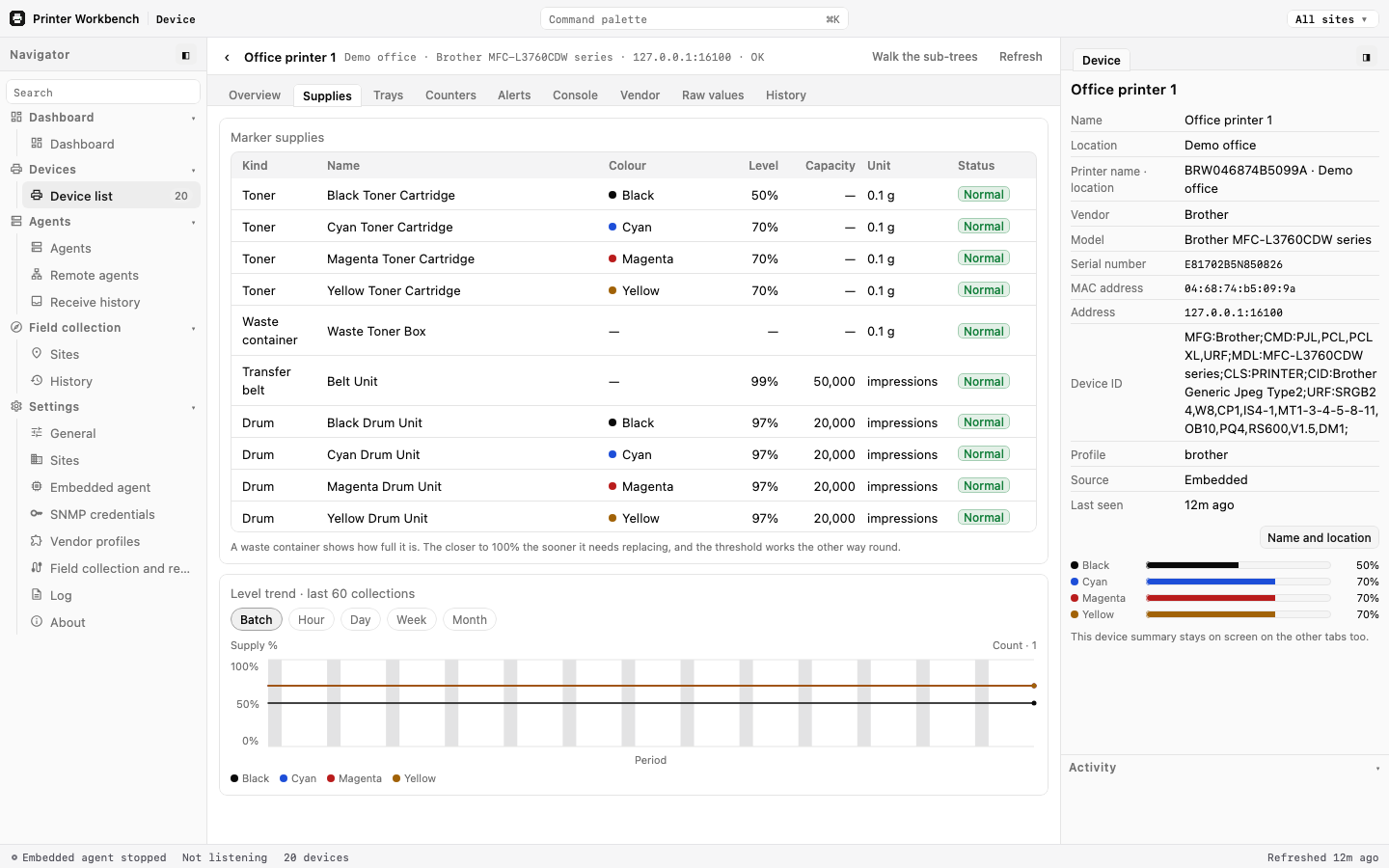Image resolution: width=1389 pixels, height=868 pixels.
Task: Select the Week trend interval
Action: coord(412,620)
